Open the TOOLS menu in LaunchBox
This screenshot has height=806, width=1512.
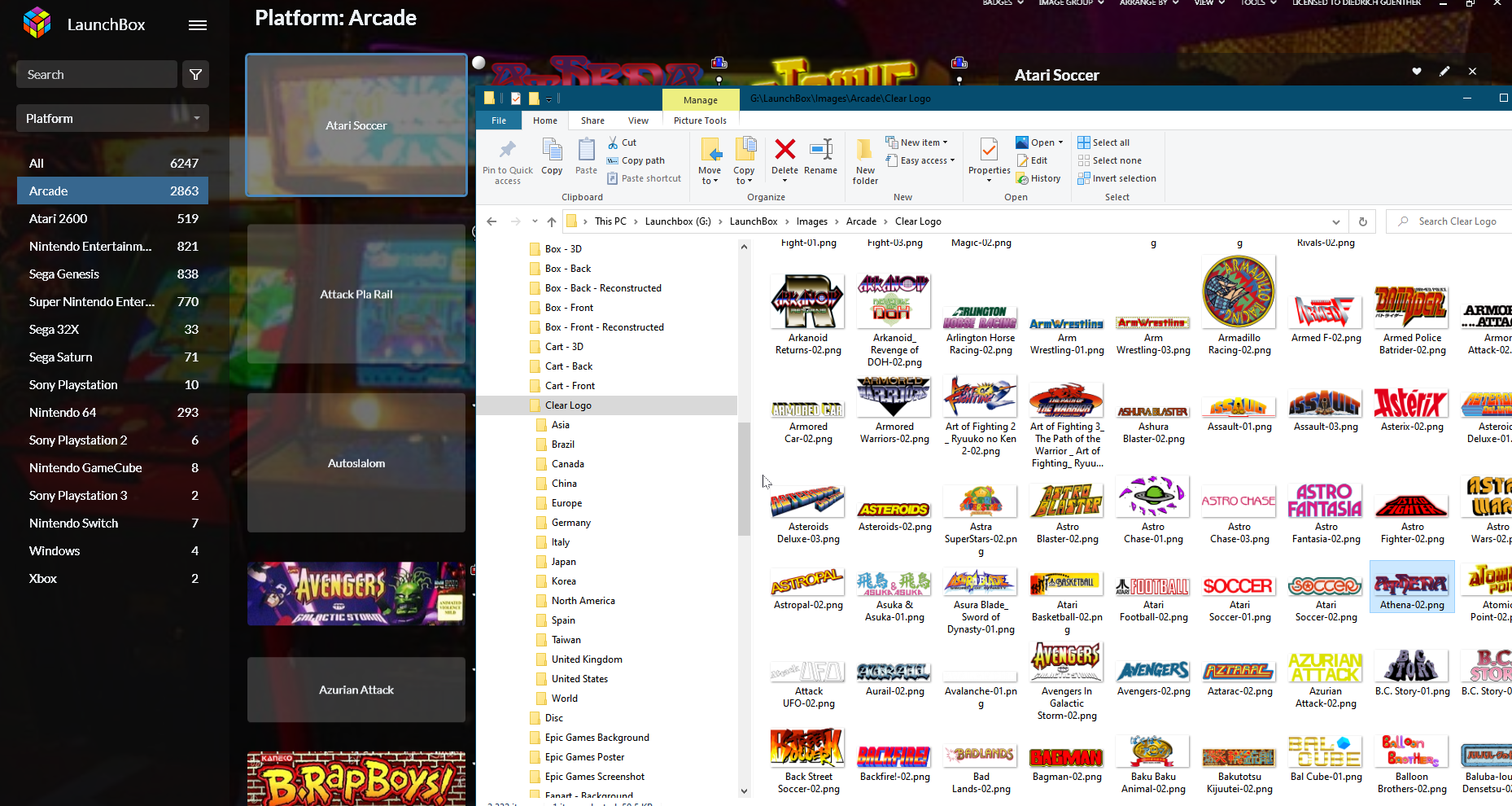(1258, 3)
